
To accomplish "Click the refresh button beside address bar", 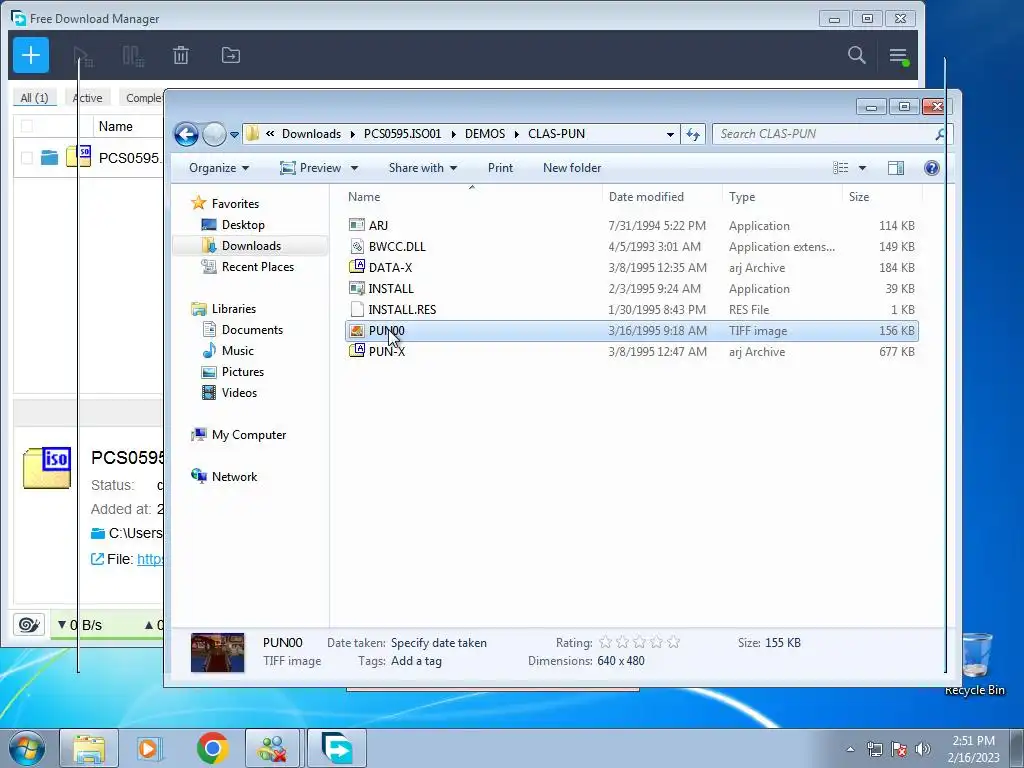I will [692, 135].
